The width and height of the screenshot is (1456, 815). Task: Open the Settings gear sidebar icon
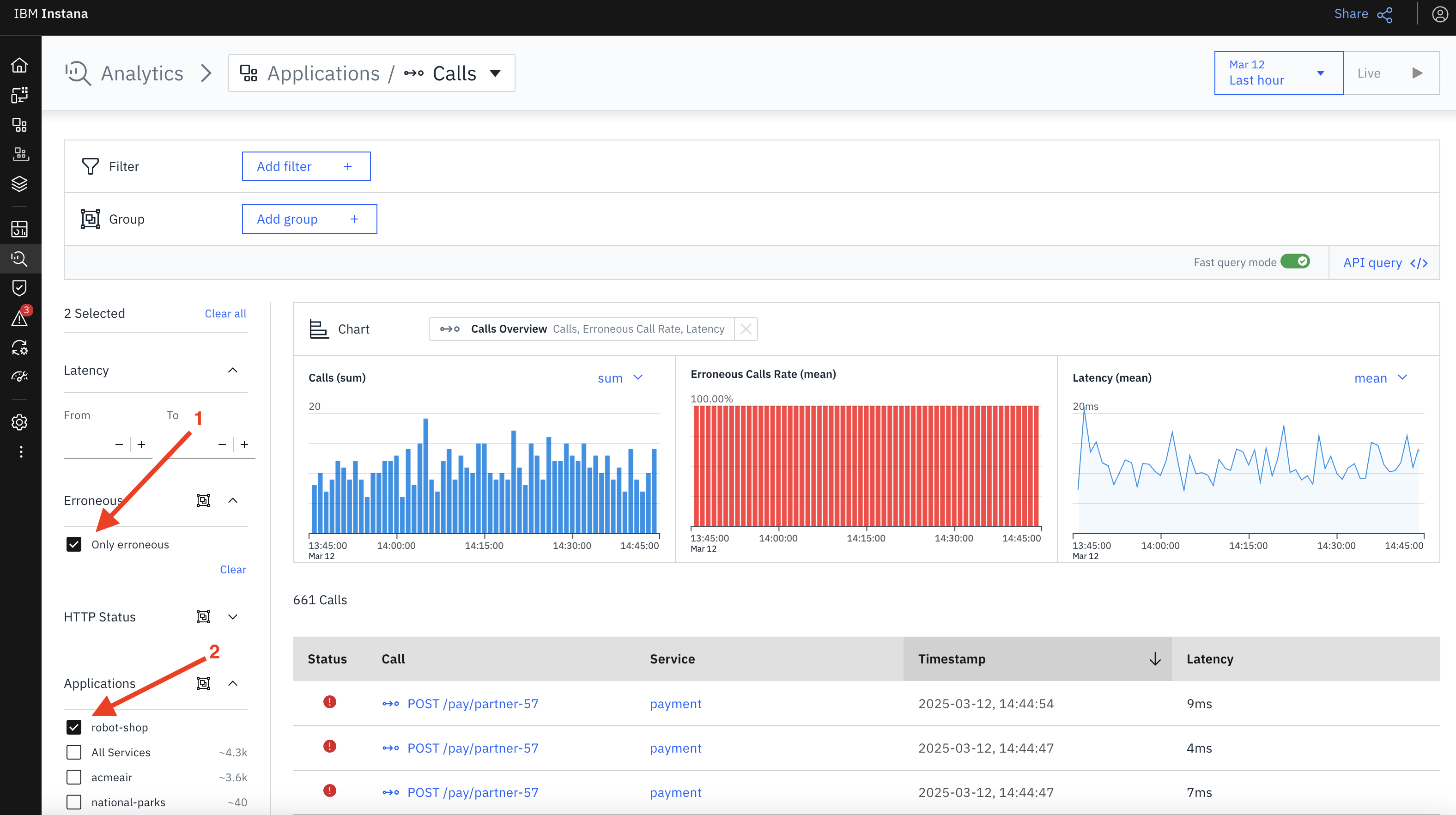(x=20, y=422)
